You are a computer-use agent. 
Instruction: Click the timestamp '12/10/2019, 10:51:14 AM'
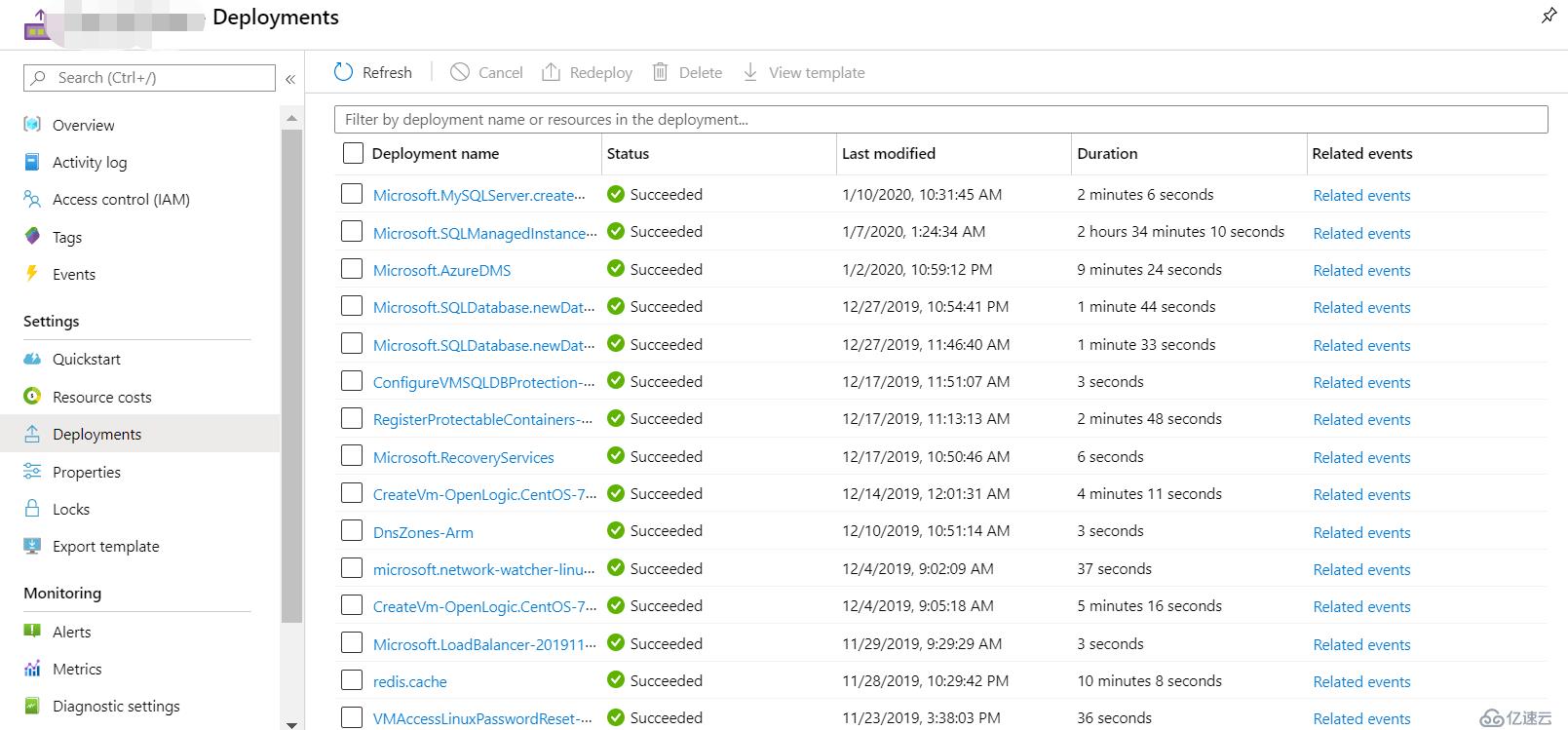click(x=926, y=531)
